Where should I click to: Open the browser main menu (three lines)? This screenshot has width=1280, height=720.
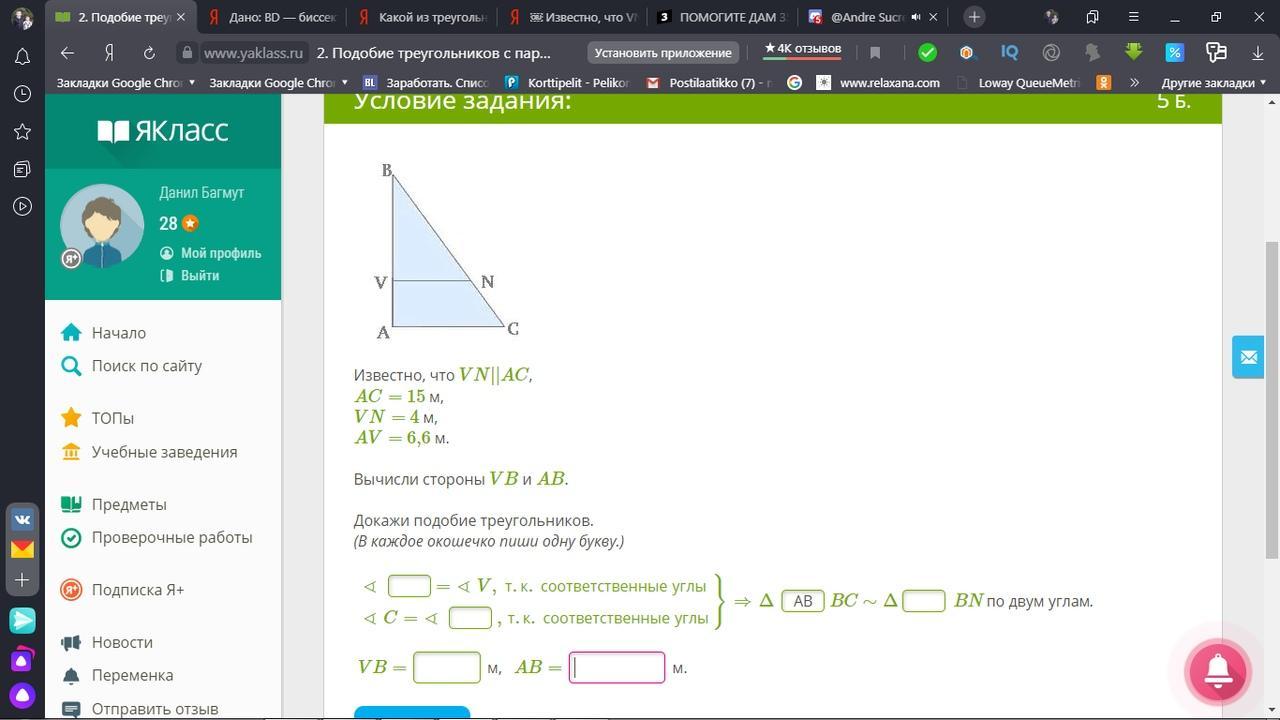click(1133, 17)
